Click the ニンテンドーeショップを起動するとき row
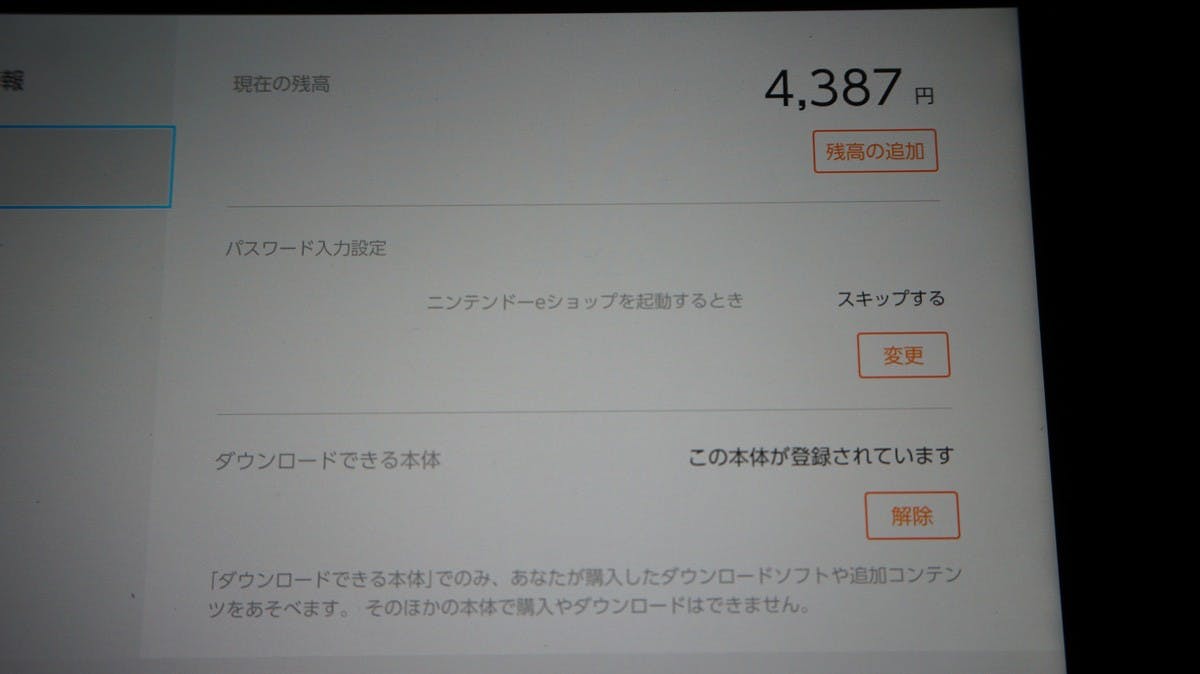Image resolution: width=1200 pixels, height=674 pixels. [x=585, y=299]
